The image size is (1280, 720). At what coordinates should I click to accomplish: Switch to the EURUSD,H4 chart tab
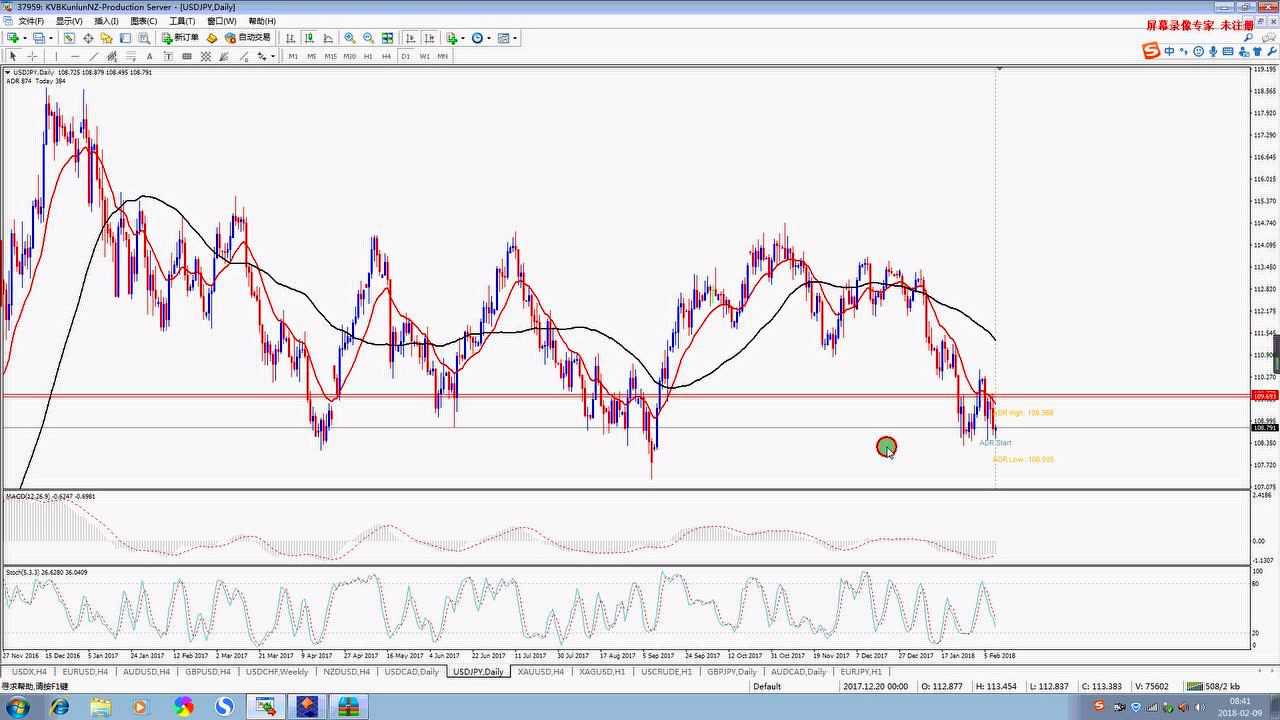pos(86,672)
